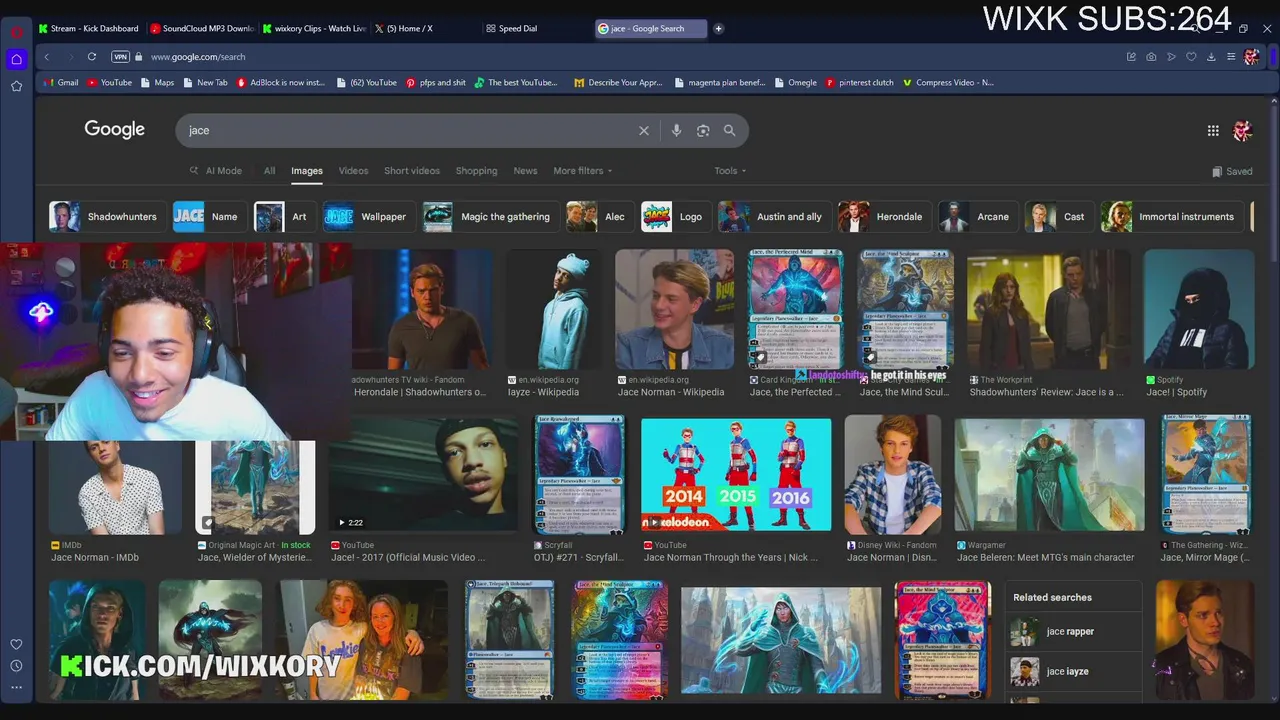1280x720 pixels.
Task: Open Jace! Spotify image result
Action: (1198, 310)
